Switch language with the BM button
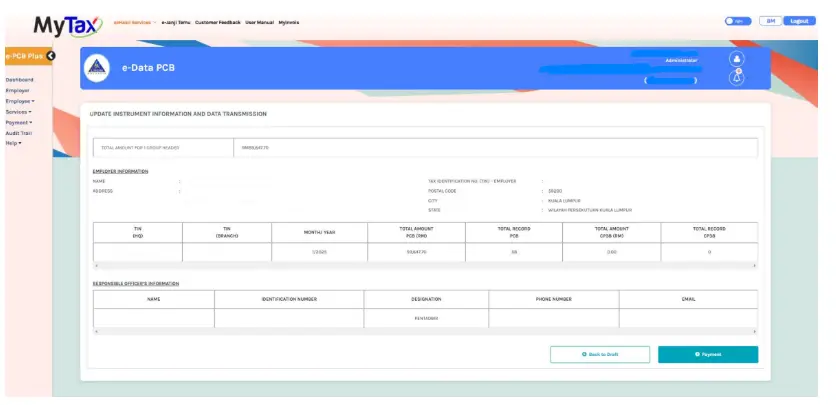This screenshot has height=405, width=836. tap(770, 21)
